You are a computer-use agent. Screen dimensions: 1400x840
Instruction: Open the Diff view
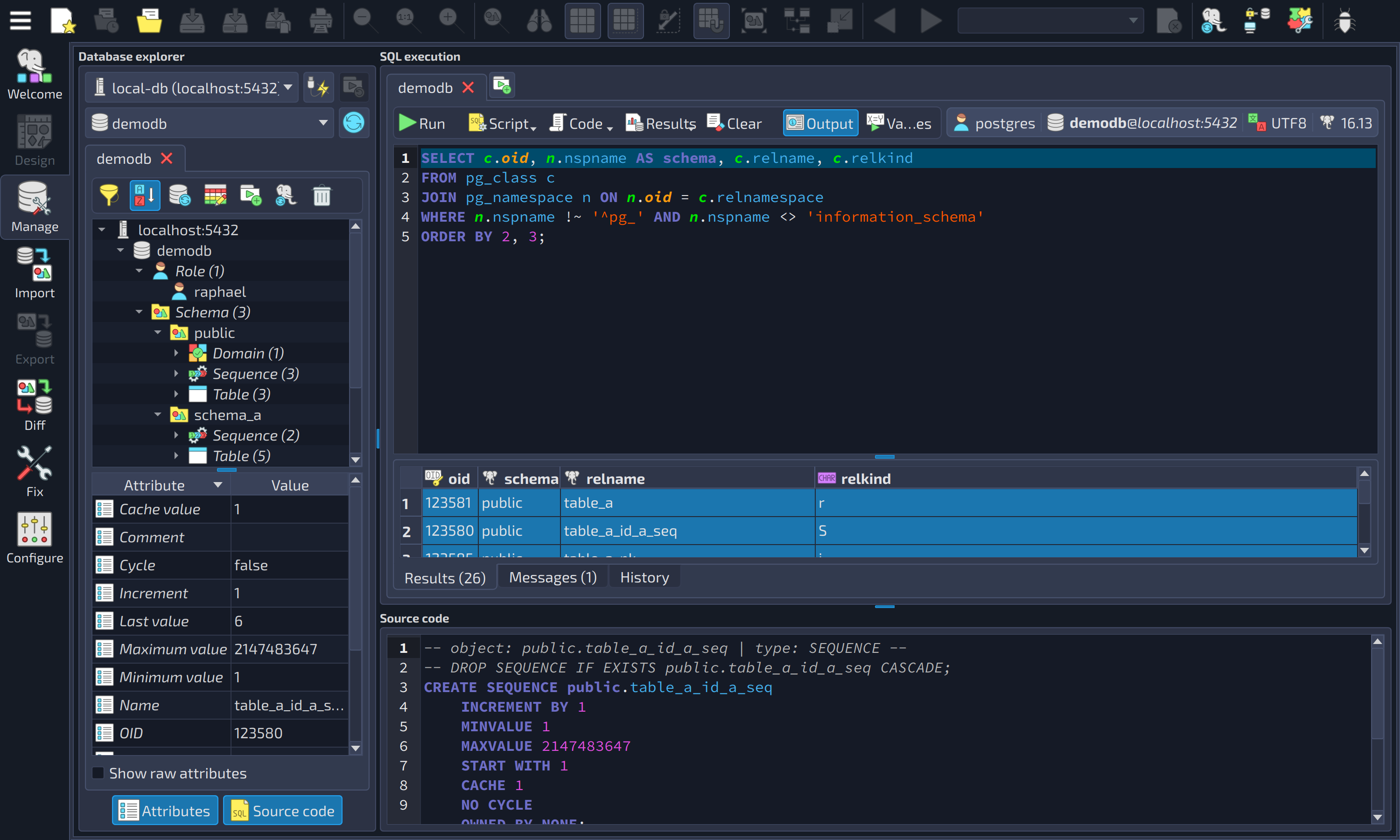pos(35,405)
